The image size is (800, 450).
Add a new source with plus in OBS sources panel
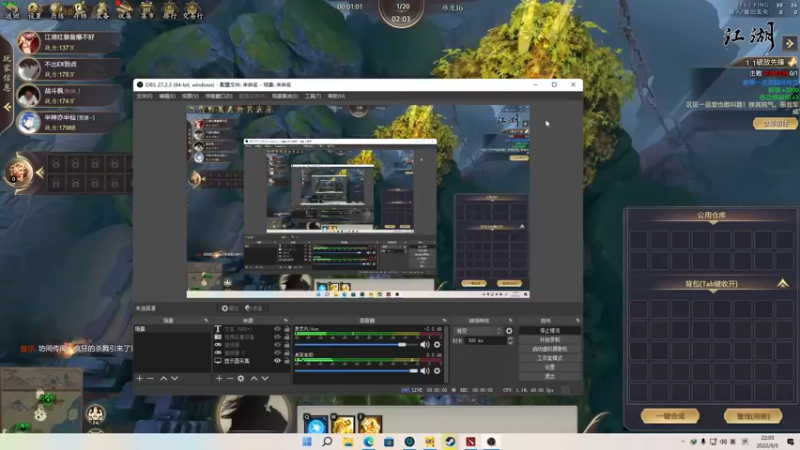click(219, 378)
